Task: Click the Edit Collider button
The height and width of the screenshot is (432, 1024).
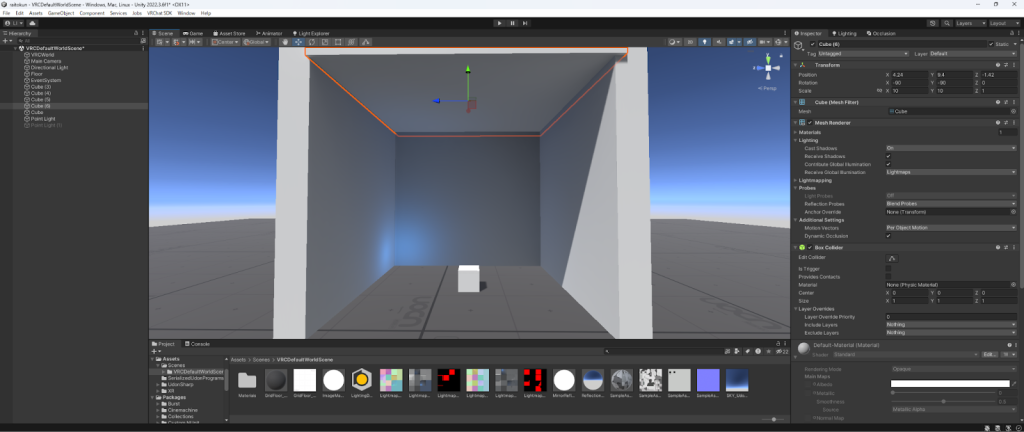Action: (893, 258)
